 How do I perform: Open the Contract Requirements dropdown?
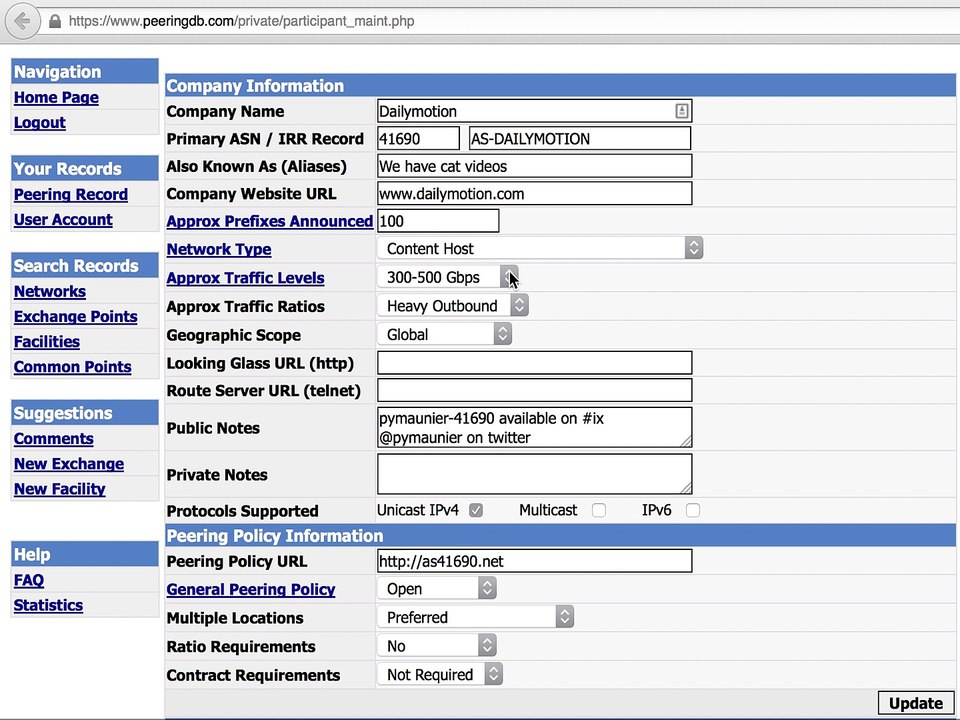[x=440, y=674]
